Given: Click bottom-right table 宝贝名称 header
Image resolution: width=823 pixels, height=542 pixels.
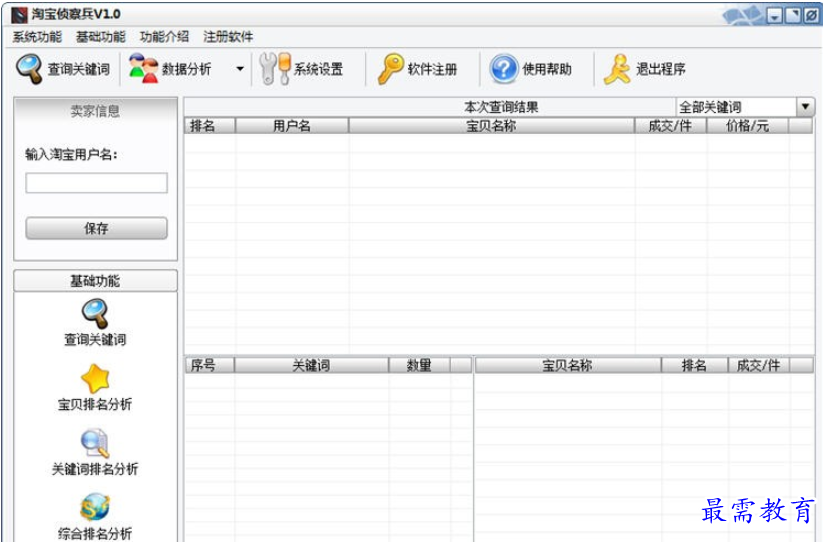Looking at the screenshot, I should 568,365.
